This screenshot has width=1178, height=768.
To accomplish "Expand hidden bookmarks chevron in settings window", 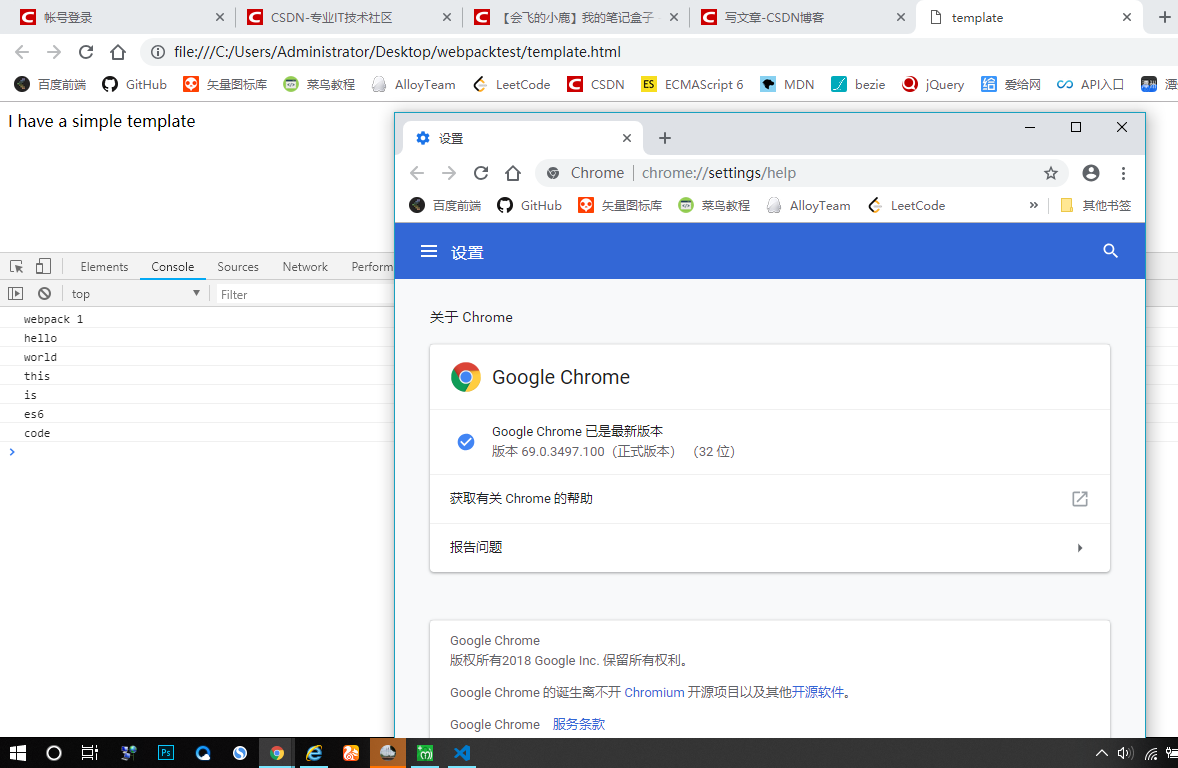I will [x=1034, y=205].
